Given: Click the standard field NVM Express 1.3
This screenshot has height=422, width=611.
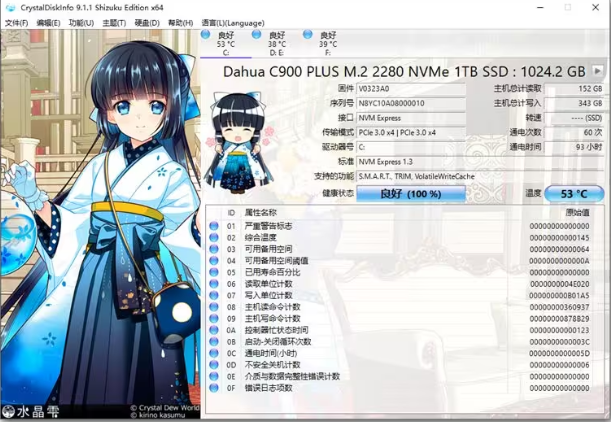Looking at the screenshot, I should pyautogui.click(x=480, y=162).
